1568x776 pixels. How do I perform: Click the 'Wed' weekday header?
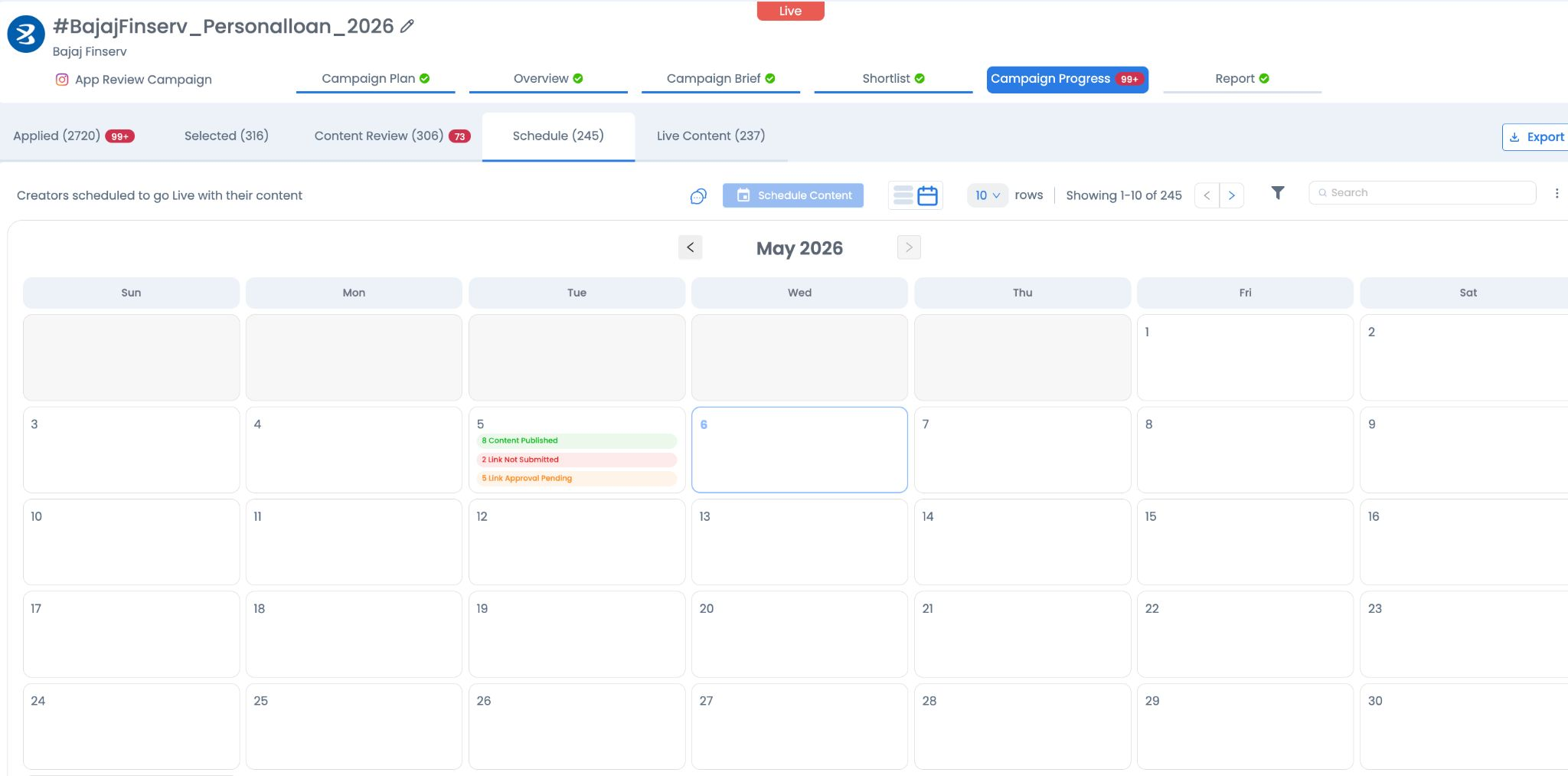tap(799, 293)
